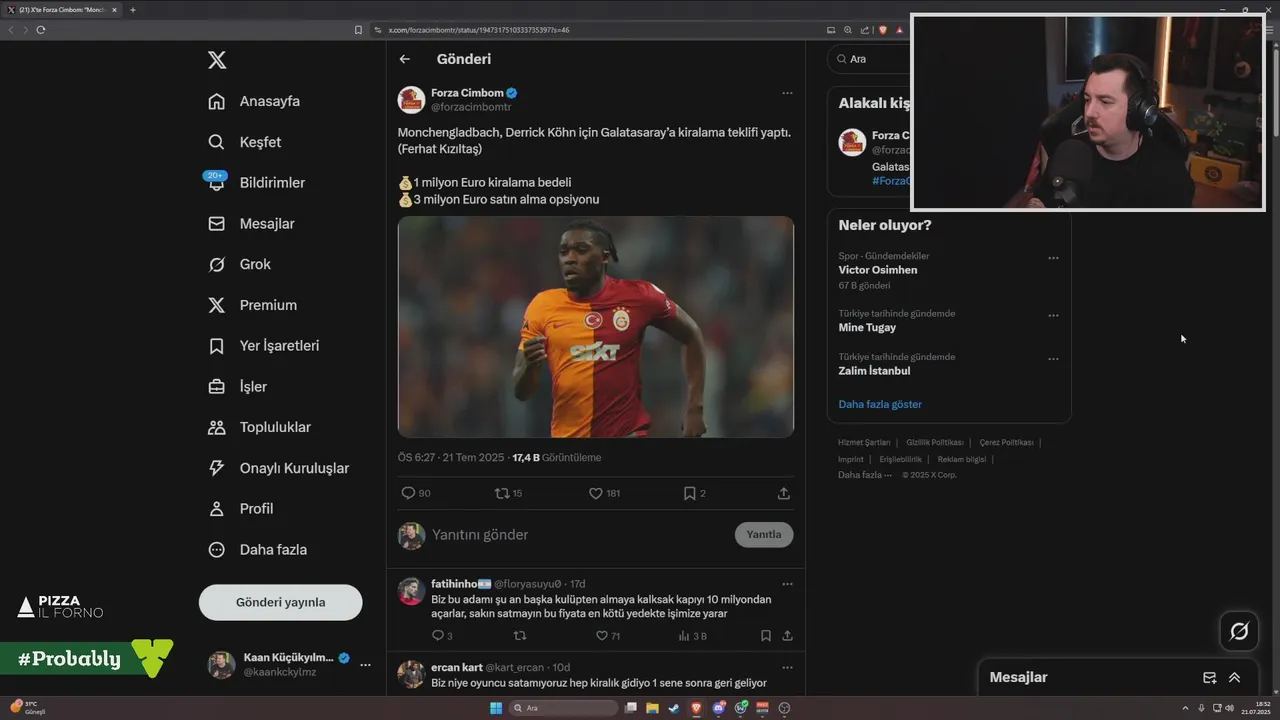Bookmark fatihinho's comment
1280x720 pixels.
766,636
